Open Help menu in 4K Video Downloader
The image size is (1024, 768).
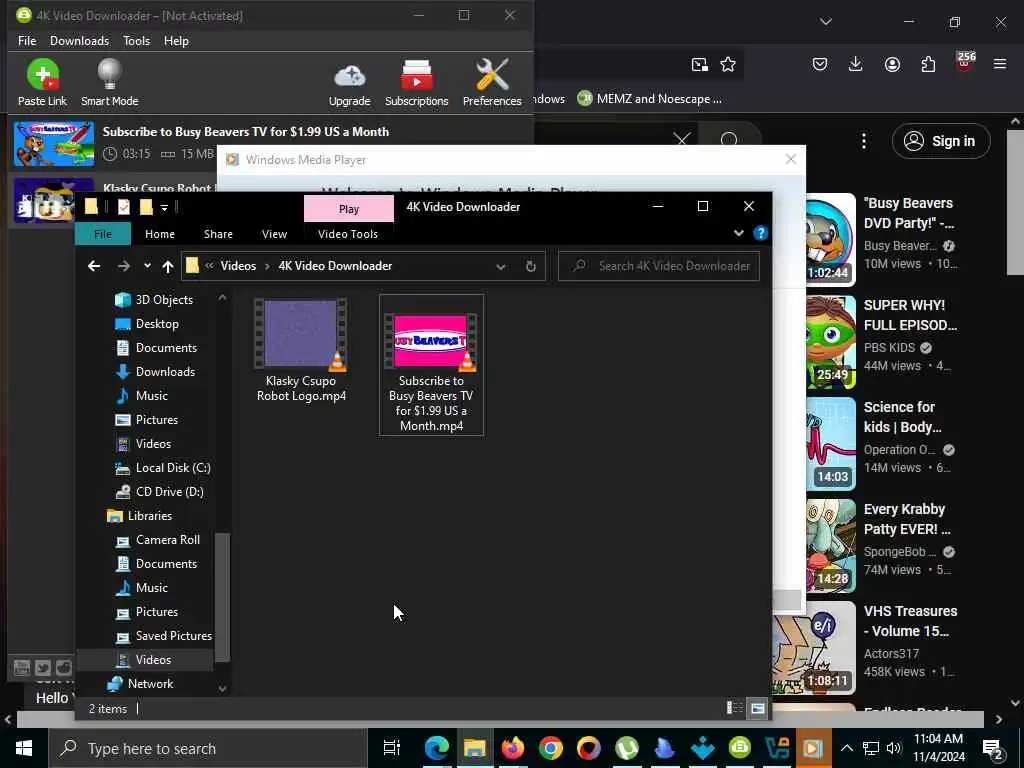pos(176,40)
